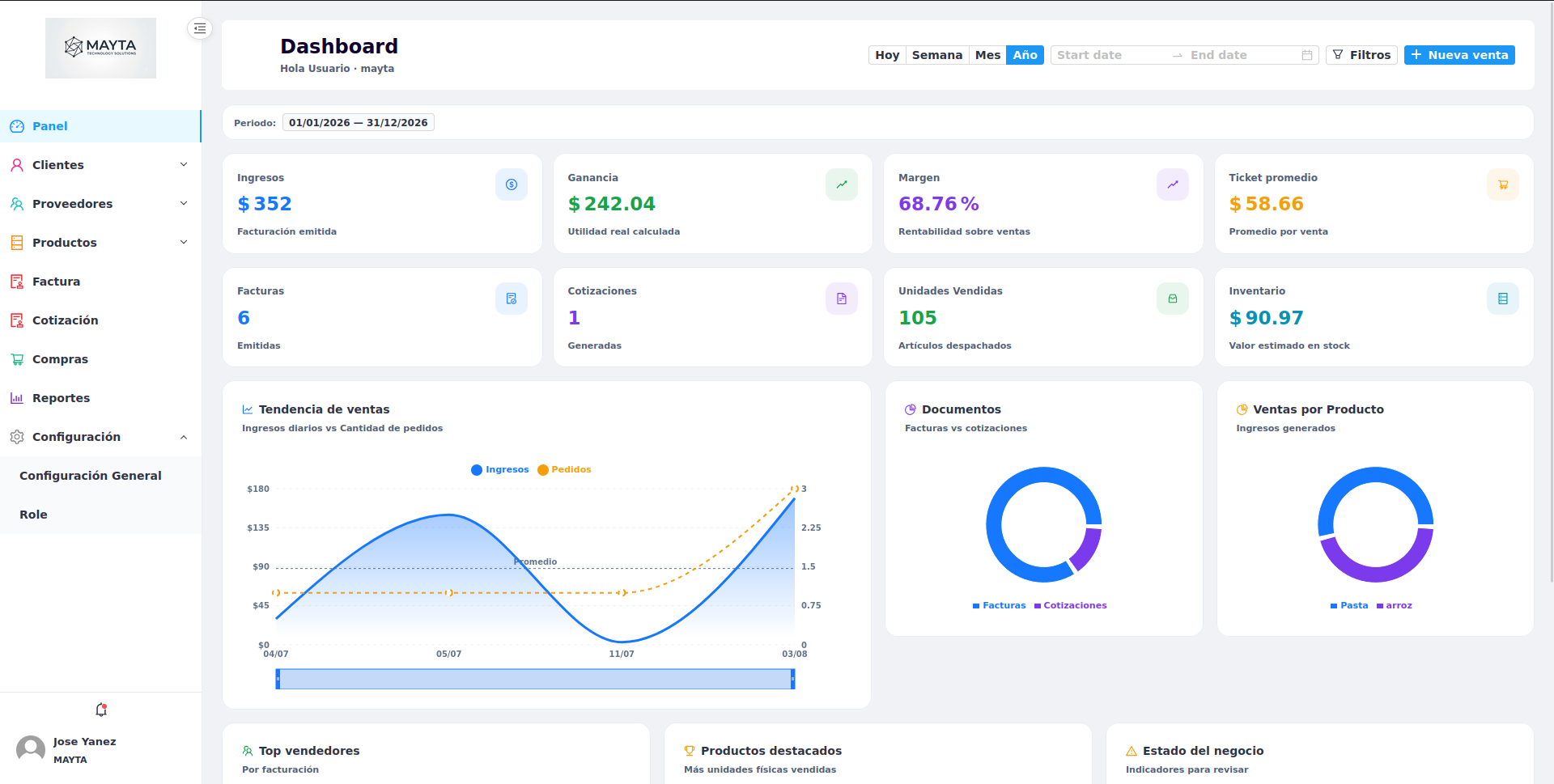
Task: Click the Facturas card file icon
Action: [512, 299]
